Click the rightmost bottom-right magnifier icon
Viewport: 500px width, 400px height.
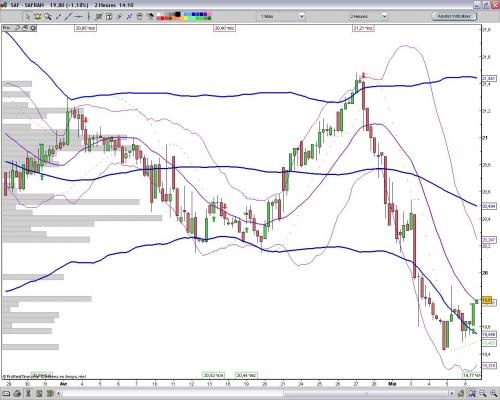(493, 394)
